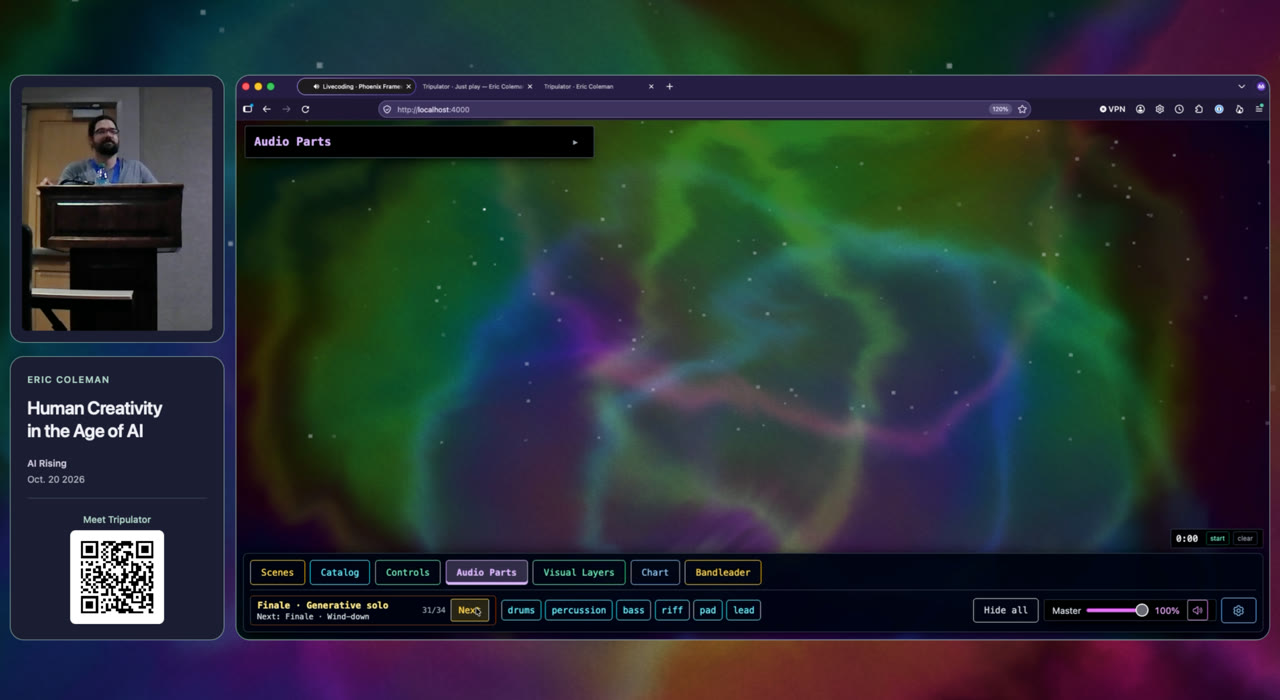Open a new browser tab with plus
Image resolution: width=1280 pixels, height=700 pixels.
669,87
